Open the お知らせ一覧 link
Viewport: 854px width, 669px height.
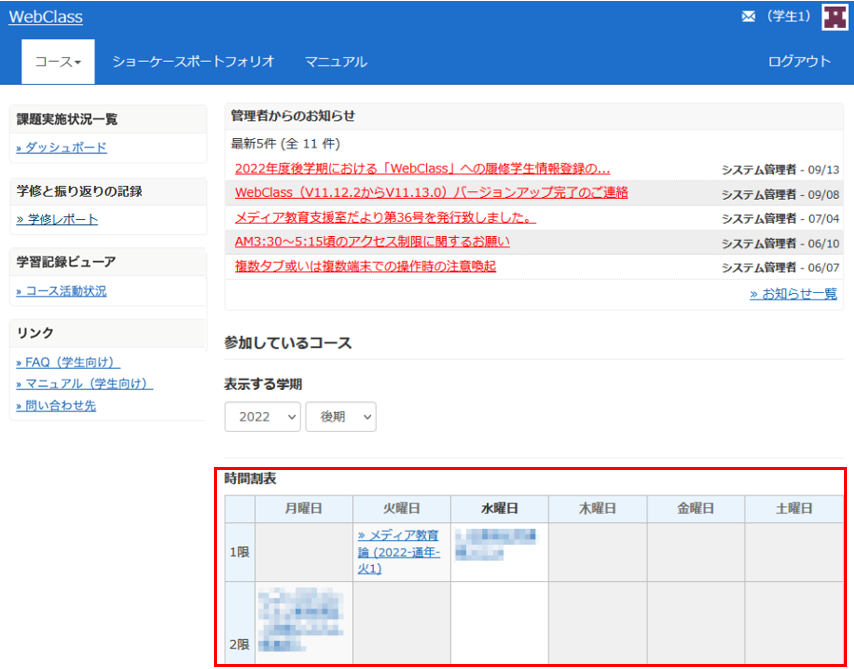click(793, 294)
